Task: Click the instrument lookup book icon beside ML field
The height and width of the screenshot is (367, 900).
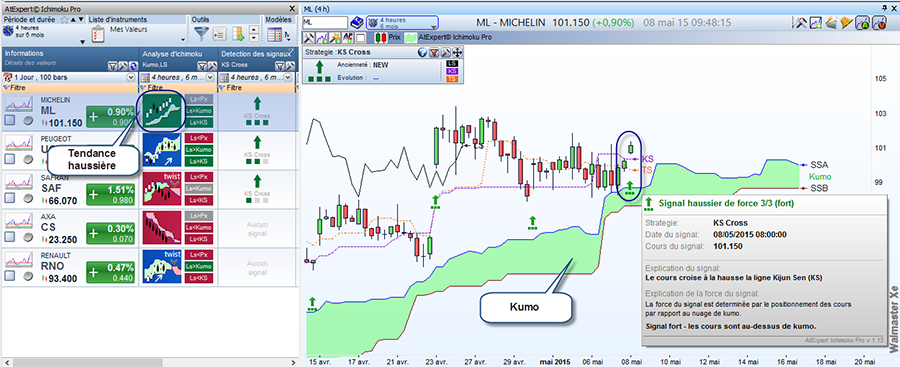Action: (x=356, y=22)
